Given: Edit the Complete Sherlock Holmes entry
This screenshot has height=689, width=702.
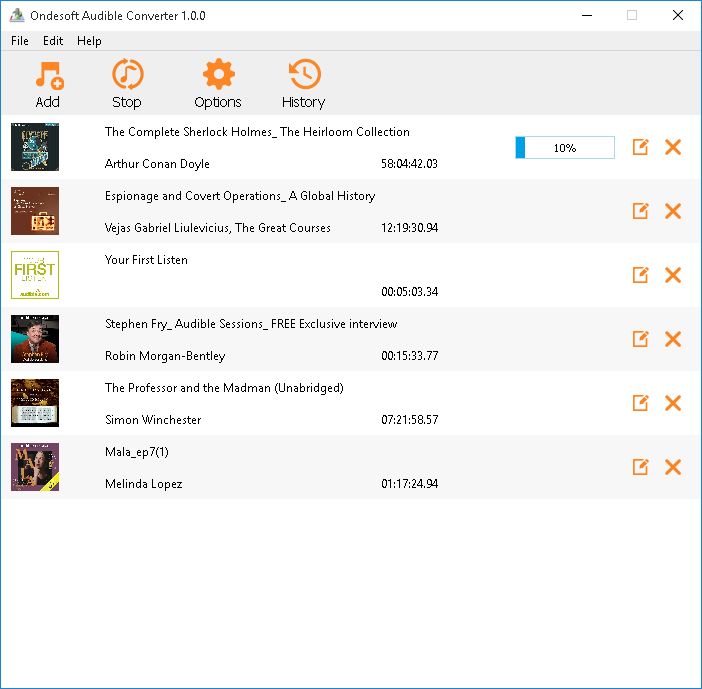Looking at the screenshot, I should click(640, 147).
